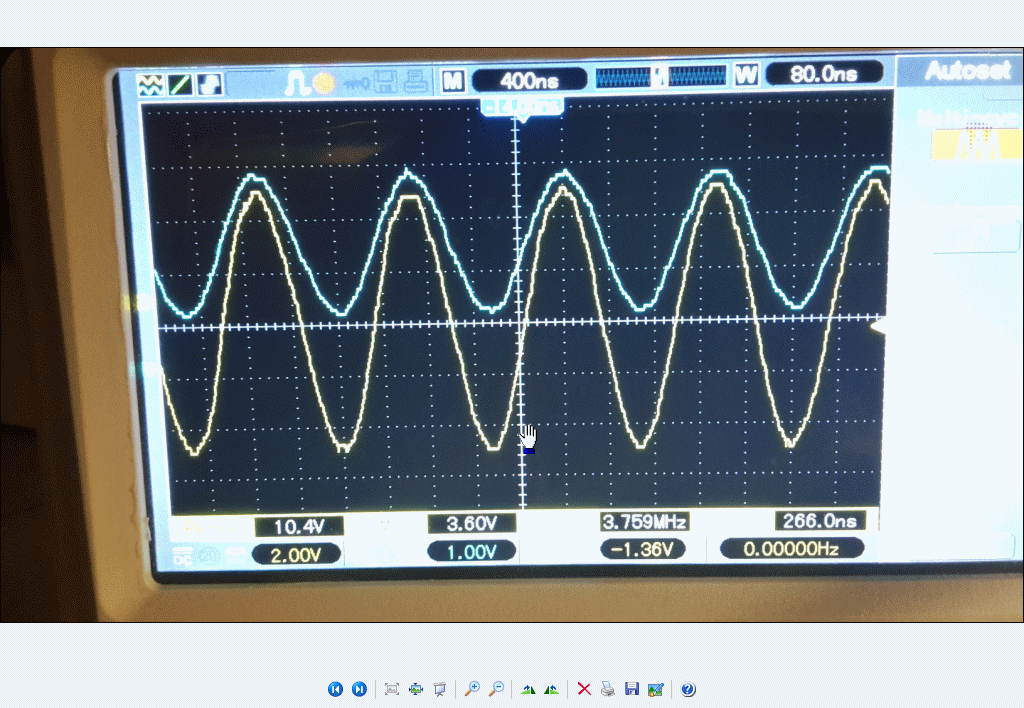Click the Best Fit view icon

pyautogui.click(x=392, y=689)
